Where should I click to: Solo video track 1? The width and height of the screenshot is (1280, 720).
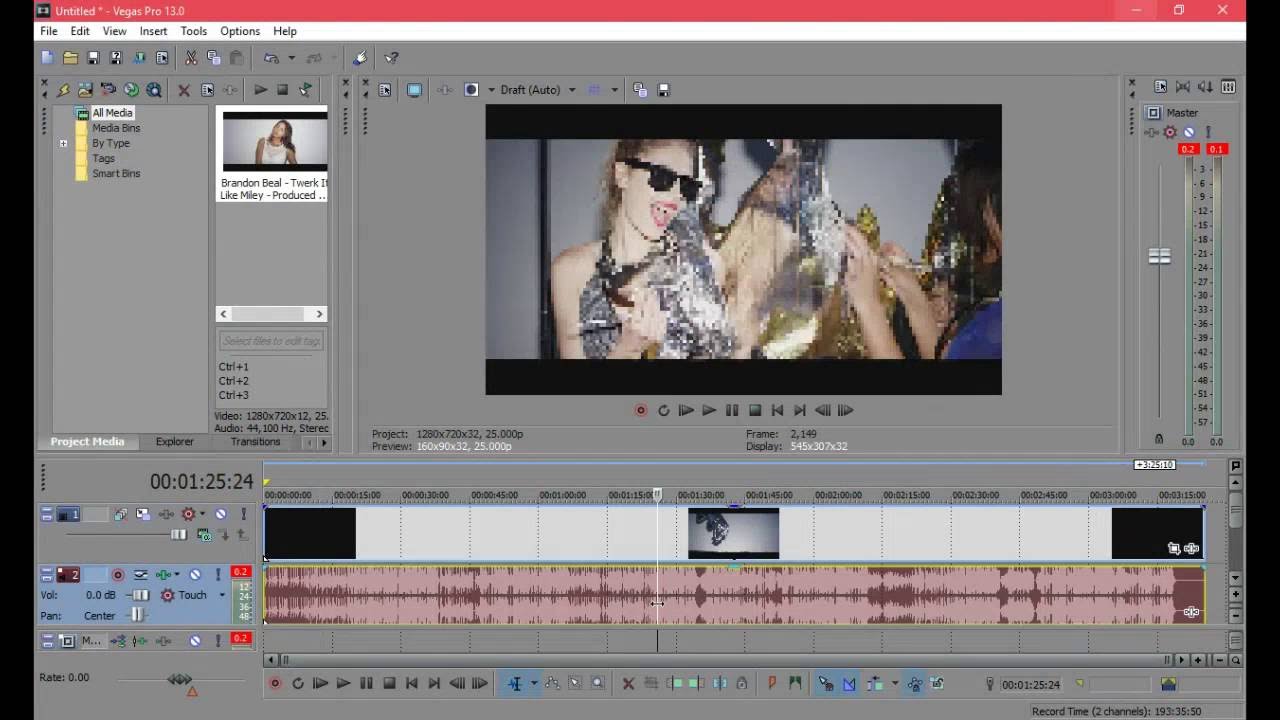[x=243, y=514]
